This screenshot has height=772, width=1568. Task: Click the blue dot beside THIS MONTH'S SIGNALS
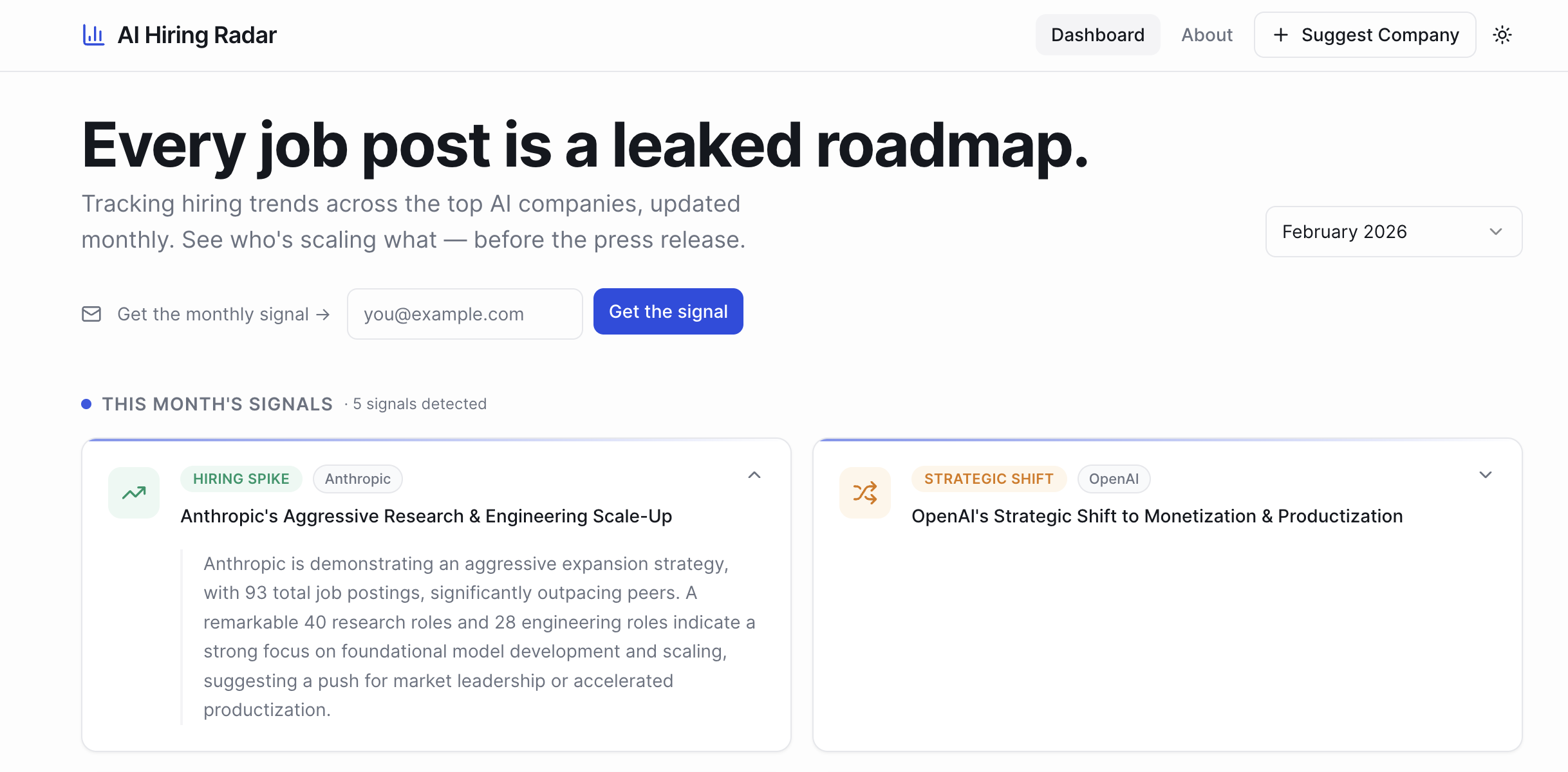(87, 403)
